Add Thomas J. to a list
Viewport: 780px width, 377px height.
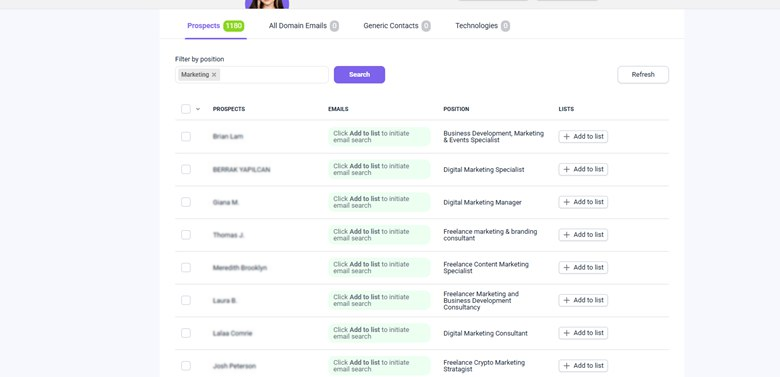click(583, 235)
